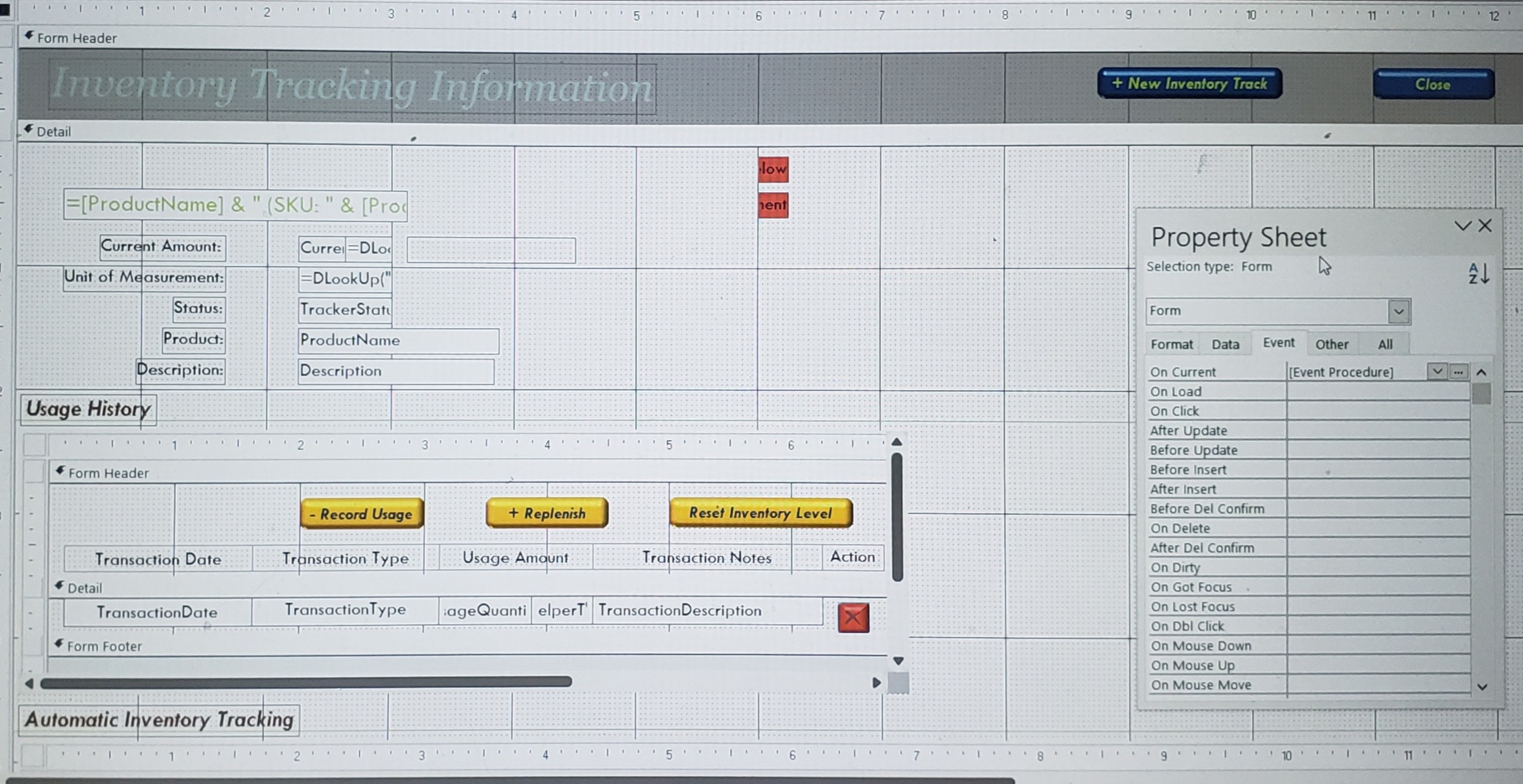Open the Form object selector dropdown
Viewport: 1523px width, 784px height.
click(x=1398, y=311)
